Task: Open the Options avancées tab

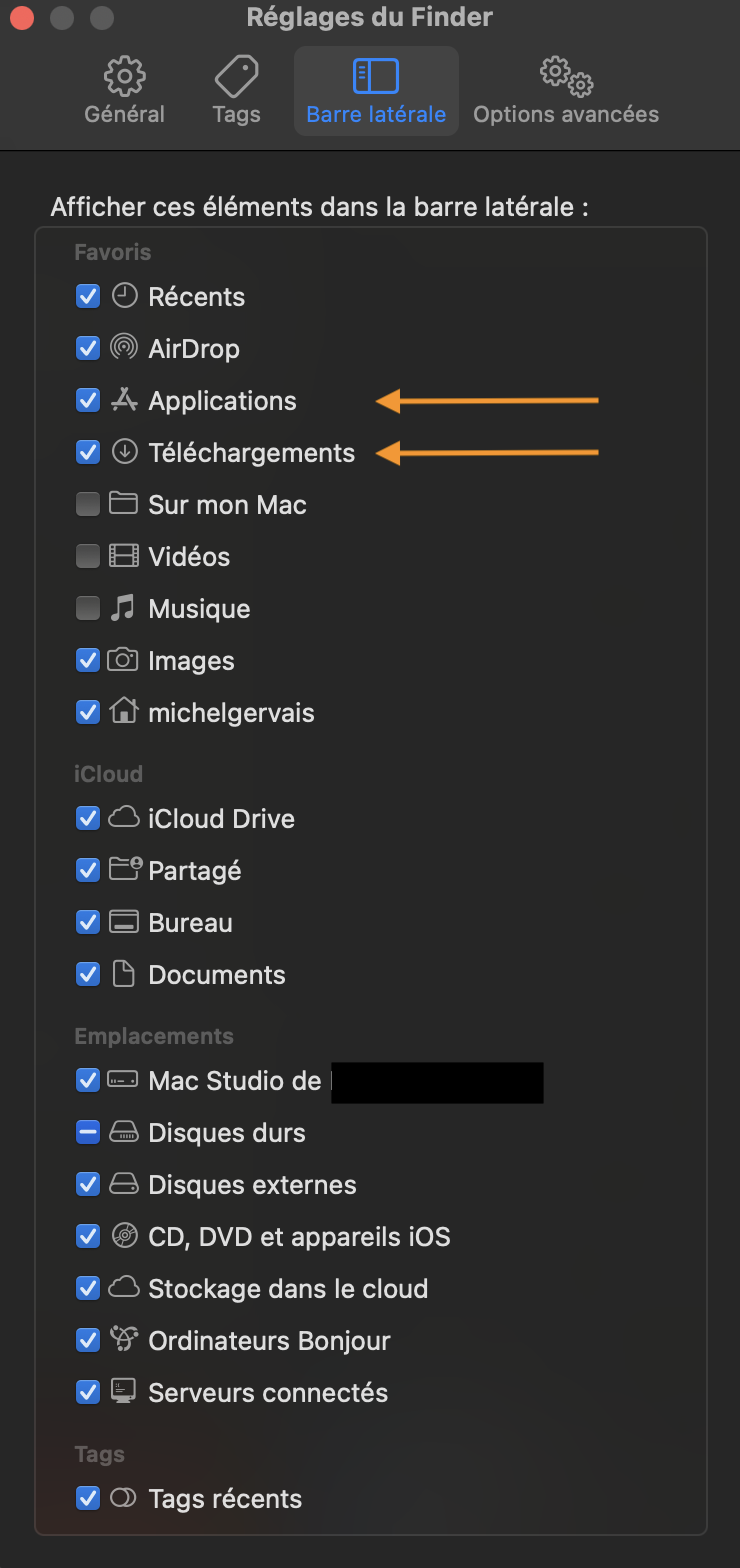Action: [x=566, y=91]
